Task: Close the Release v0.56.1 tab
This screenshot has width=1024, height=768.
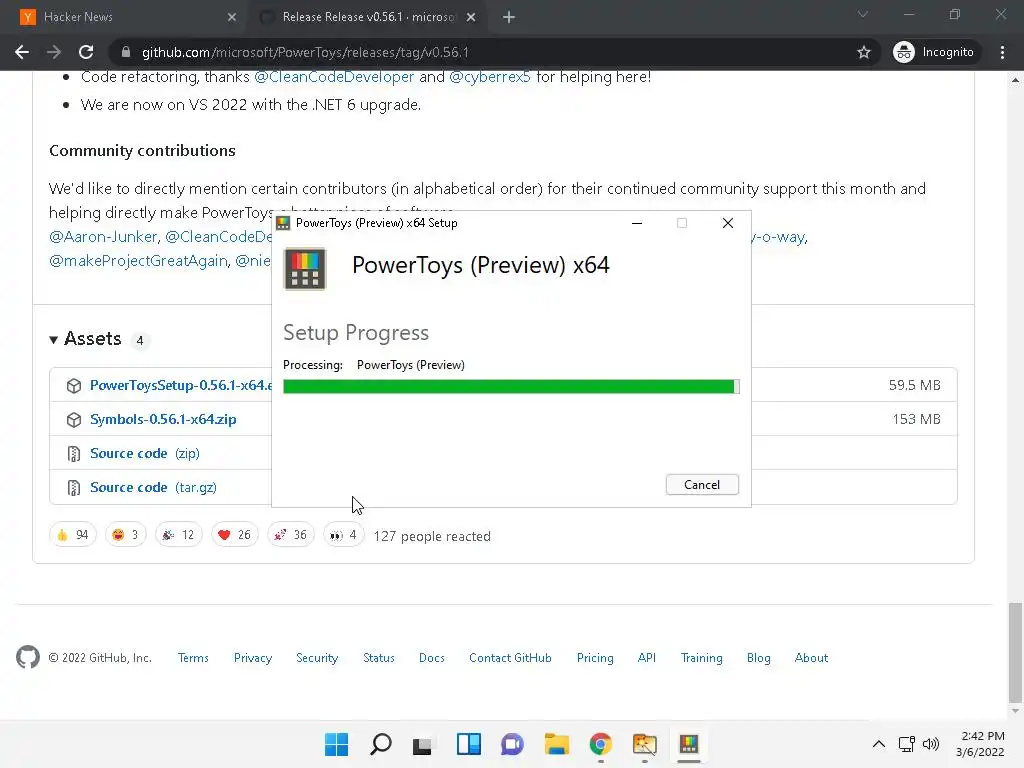Action: coord(471,17)
